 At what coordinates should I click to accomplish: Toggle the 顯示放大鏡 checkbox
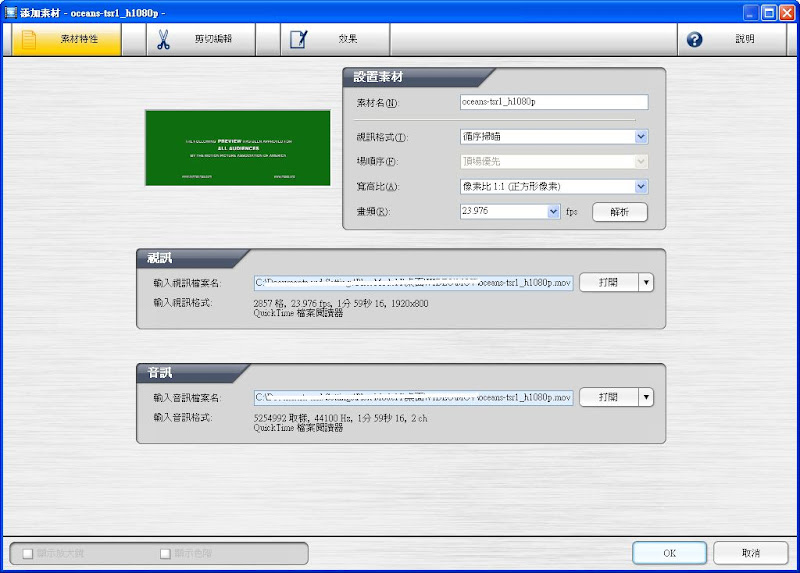28,554
